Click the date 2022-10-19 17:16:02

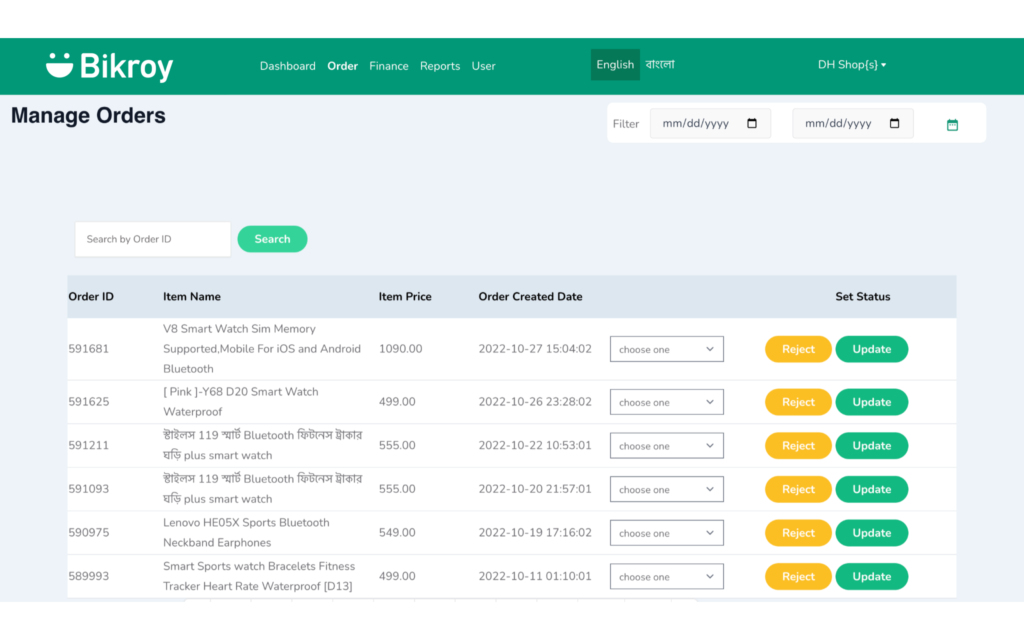click(535, 534)
